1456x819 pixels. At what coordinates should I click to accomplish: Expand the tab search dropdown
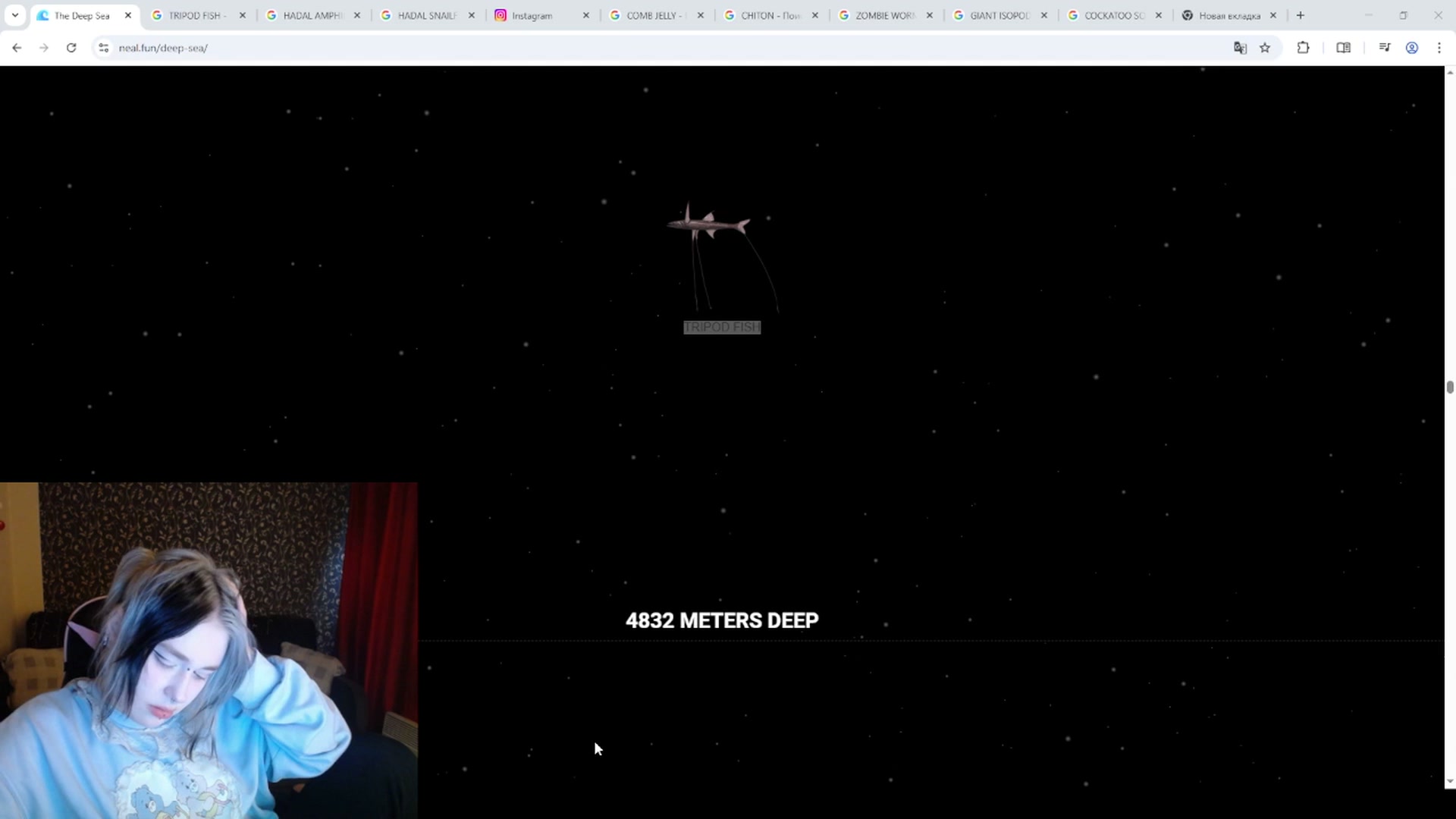[x=15, y=15]
